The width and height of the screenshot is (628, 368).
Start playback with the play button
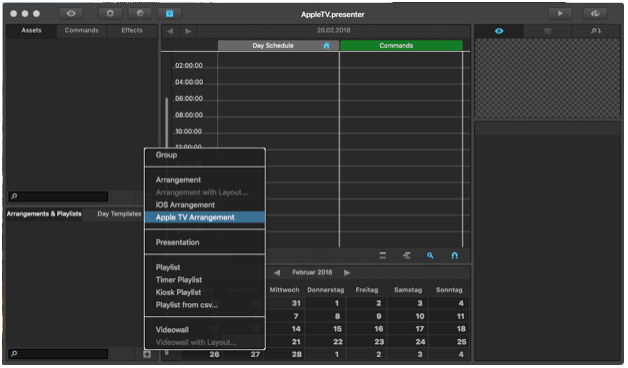[x=560, y=14]
